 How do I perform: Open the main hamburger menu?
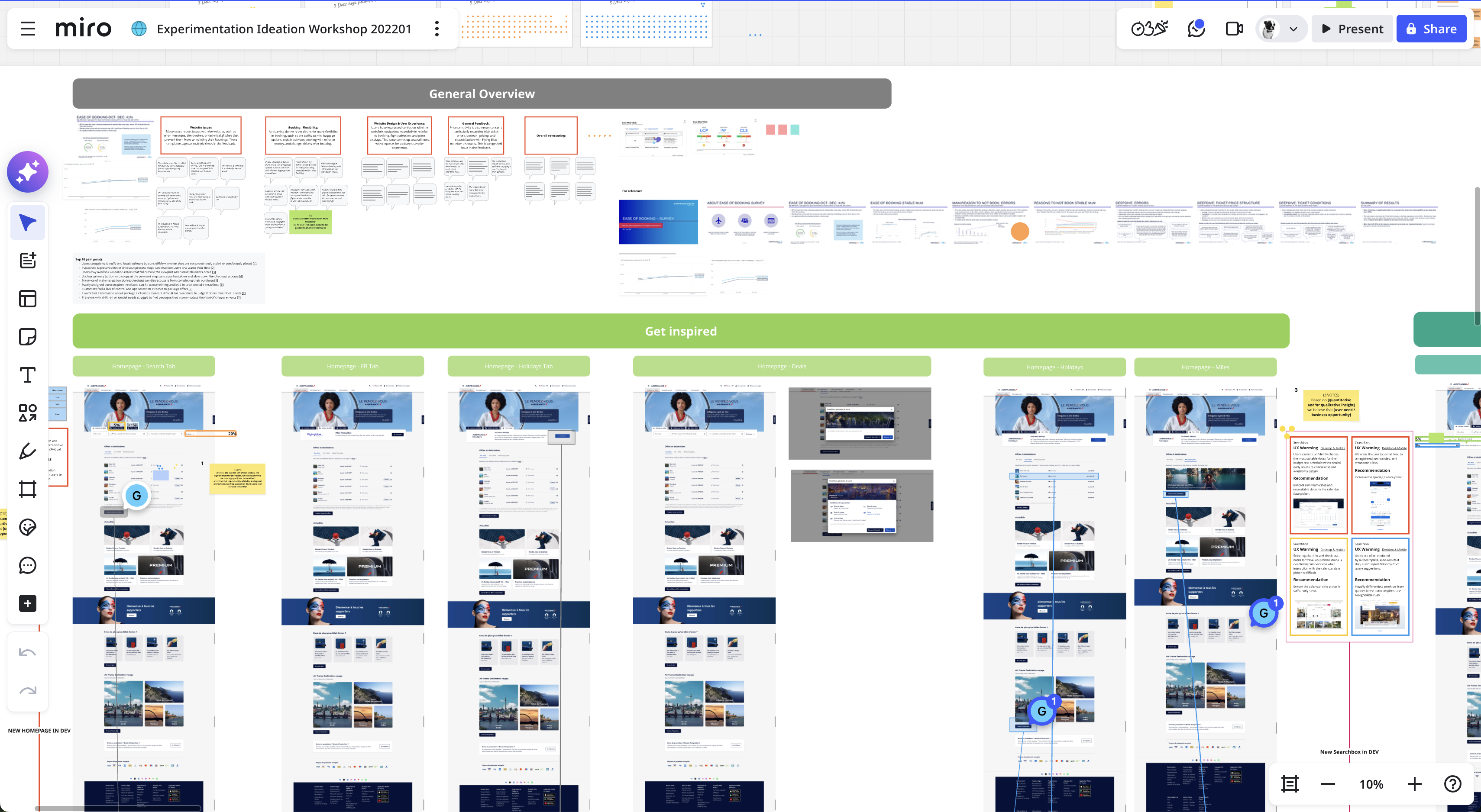28,29
